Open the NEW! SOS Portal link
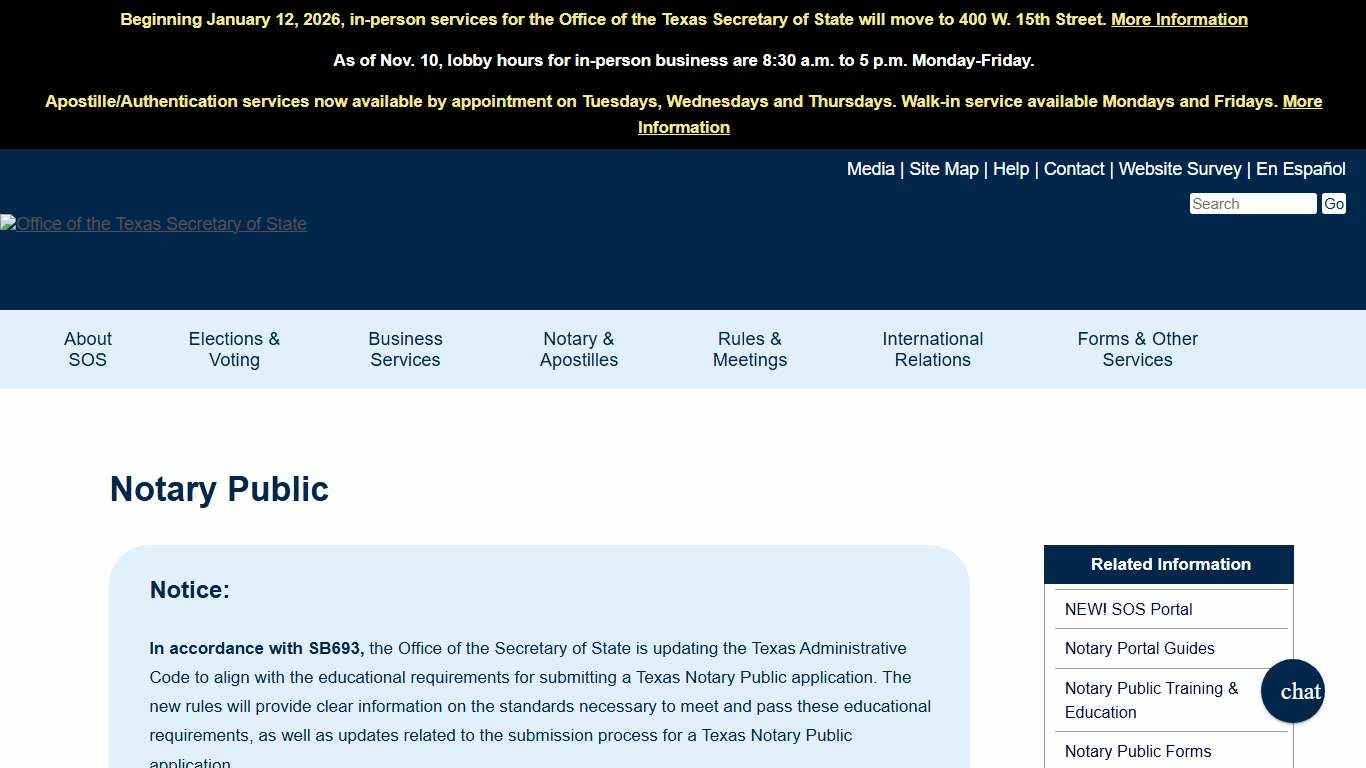This screenshot has width=1366, height=768. pyautogui.click(x=1128, y=609)
